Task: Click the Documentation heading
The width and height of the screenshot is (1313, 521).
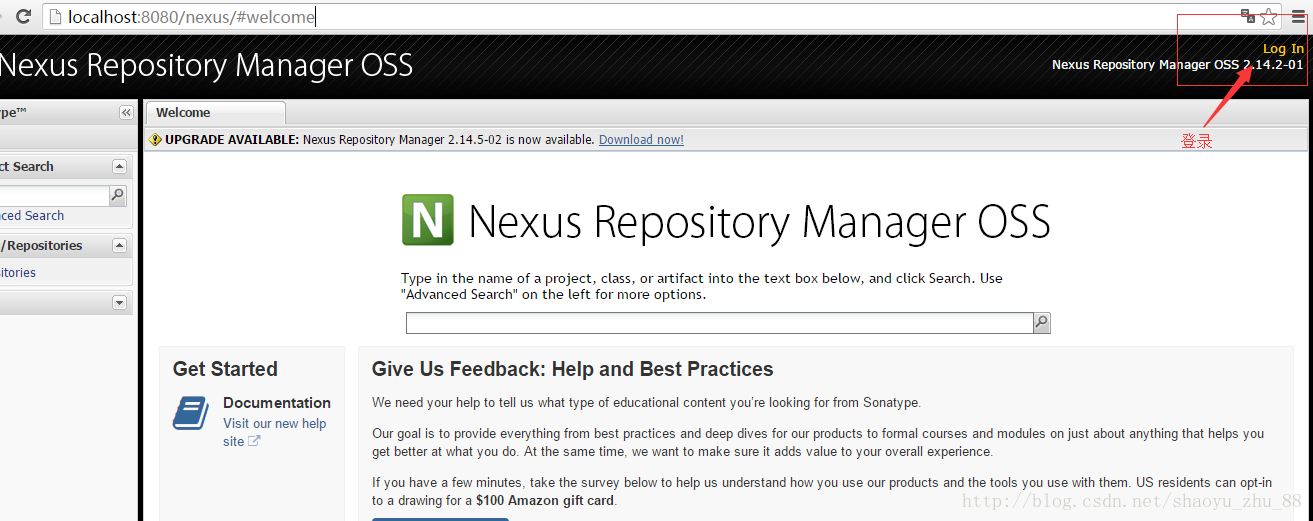Action: [x=277, y=403]
